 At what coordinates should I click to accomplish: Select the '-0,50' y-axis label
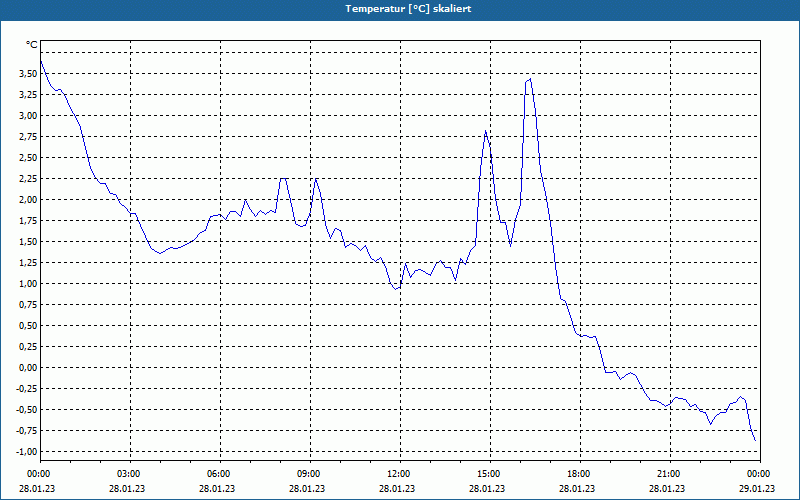27,410
